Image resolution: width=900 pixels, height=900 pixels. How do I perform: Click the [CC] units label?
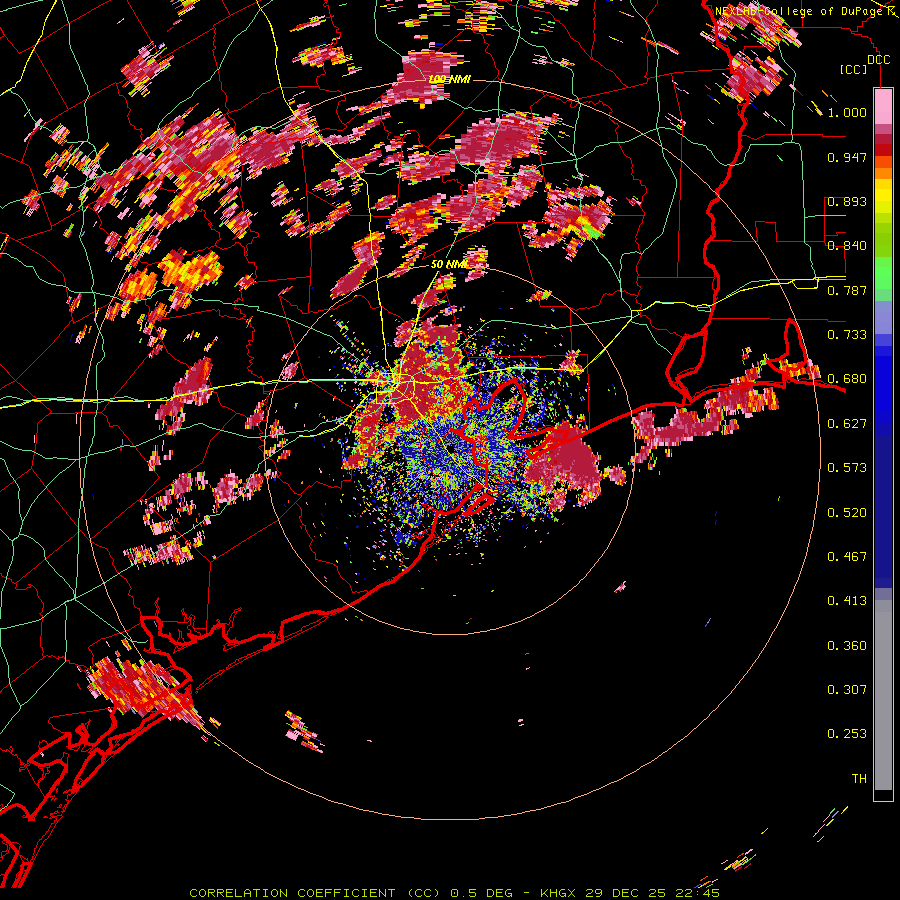point(854,69)
